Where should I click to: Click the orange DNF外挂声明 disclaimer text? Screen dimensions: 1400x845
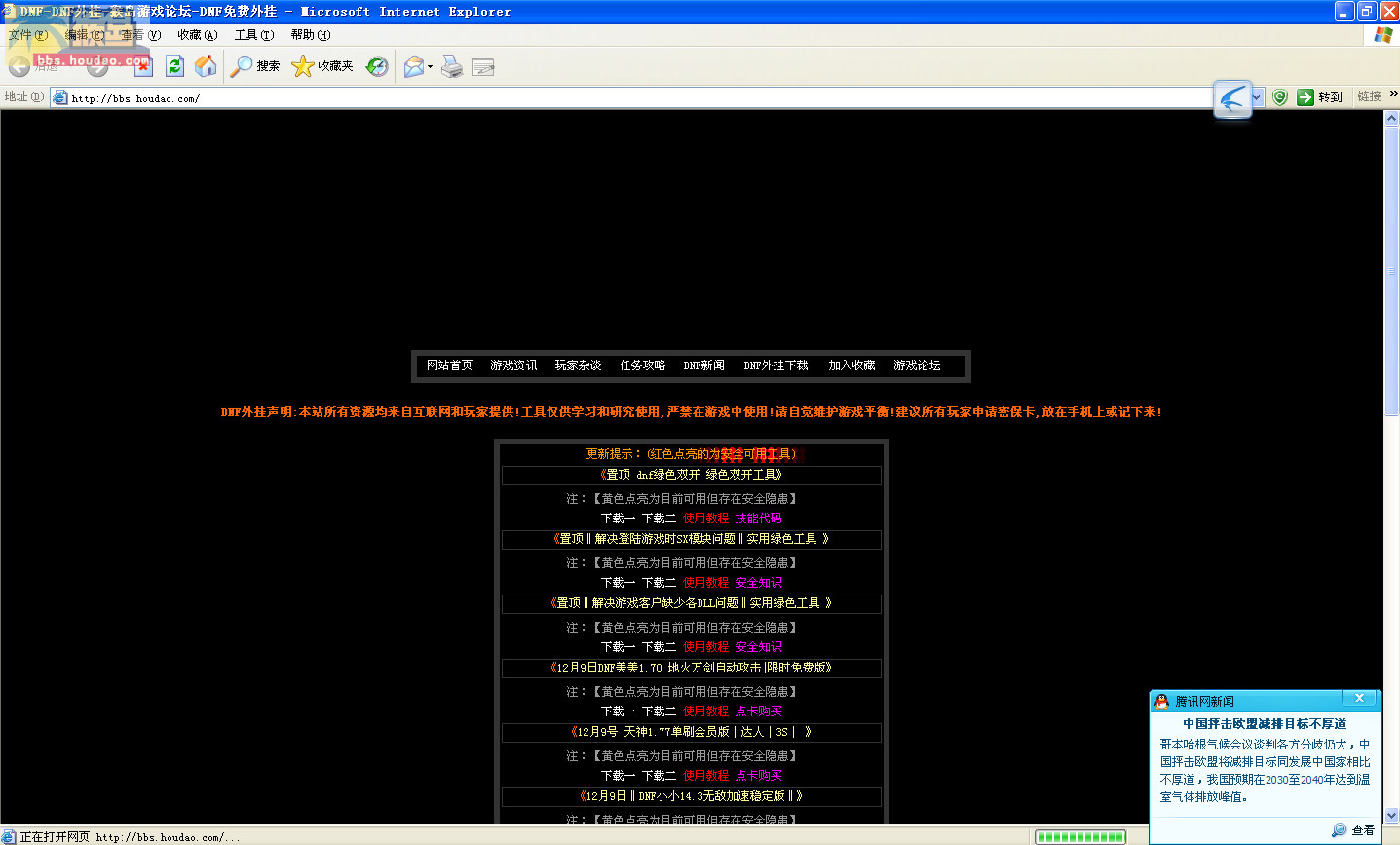click(691, 412)
